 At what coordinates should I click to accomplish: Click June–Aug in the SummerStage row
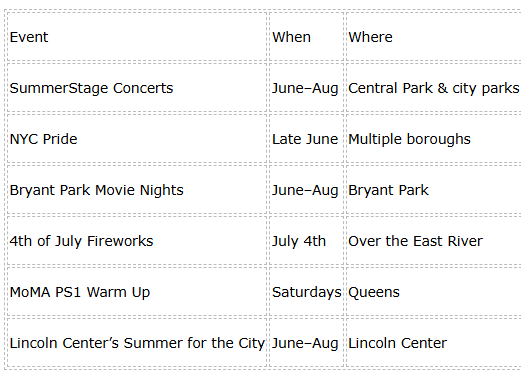pos(306,88)
